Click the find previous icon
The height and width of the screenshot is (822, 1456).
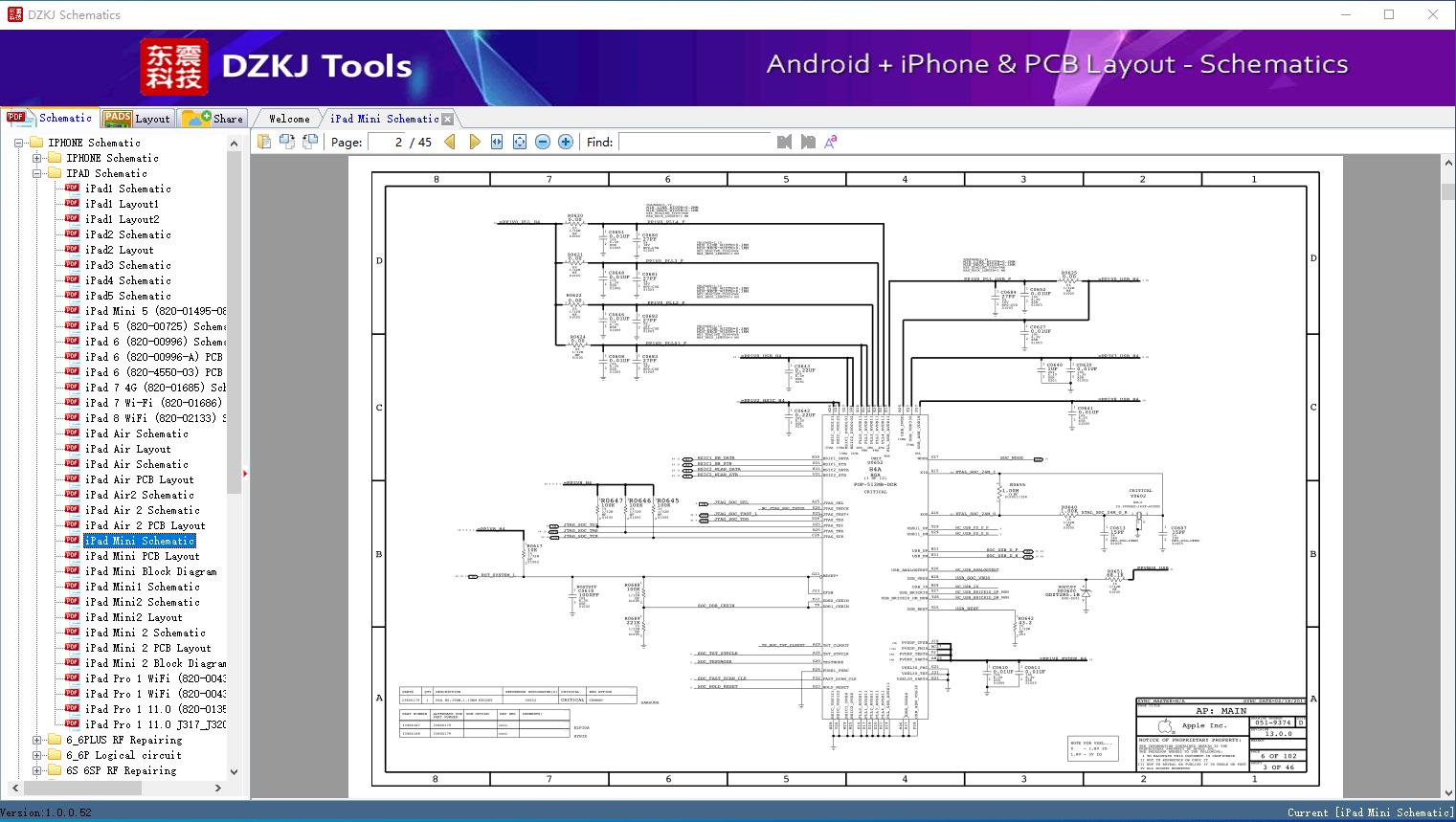(785, 142)
